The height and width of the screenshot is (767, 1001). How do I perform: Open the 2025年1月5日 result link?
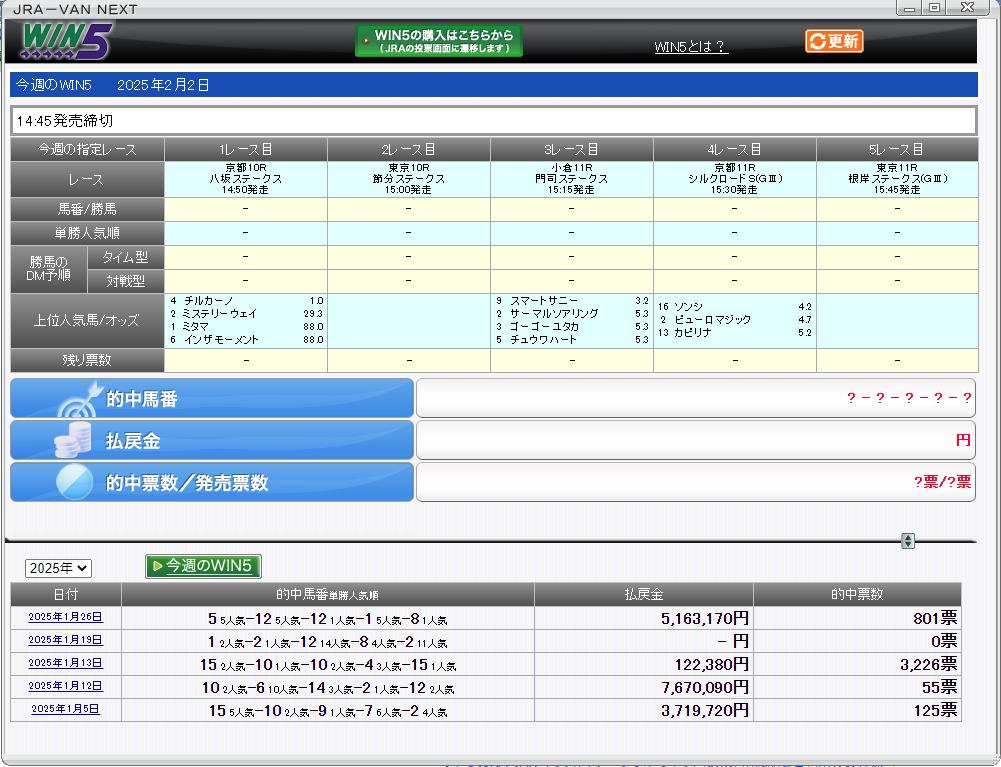66,709
